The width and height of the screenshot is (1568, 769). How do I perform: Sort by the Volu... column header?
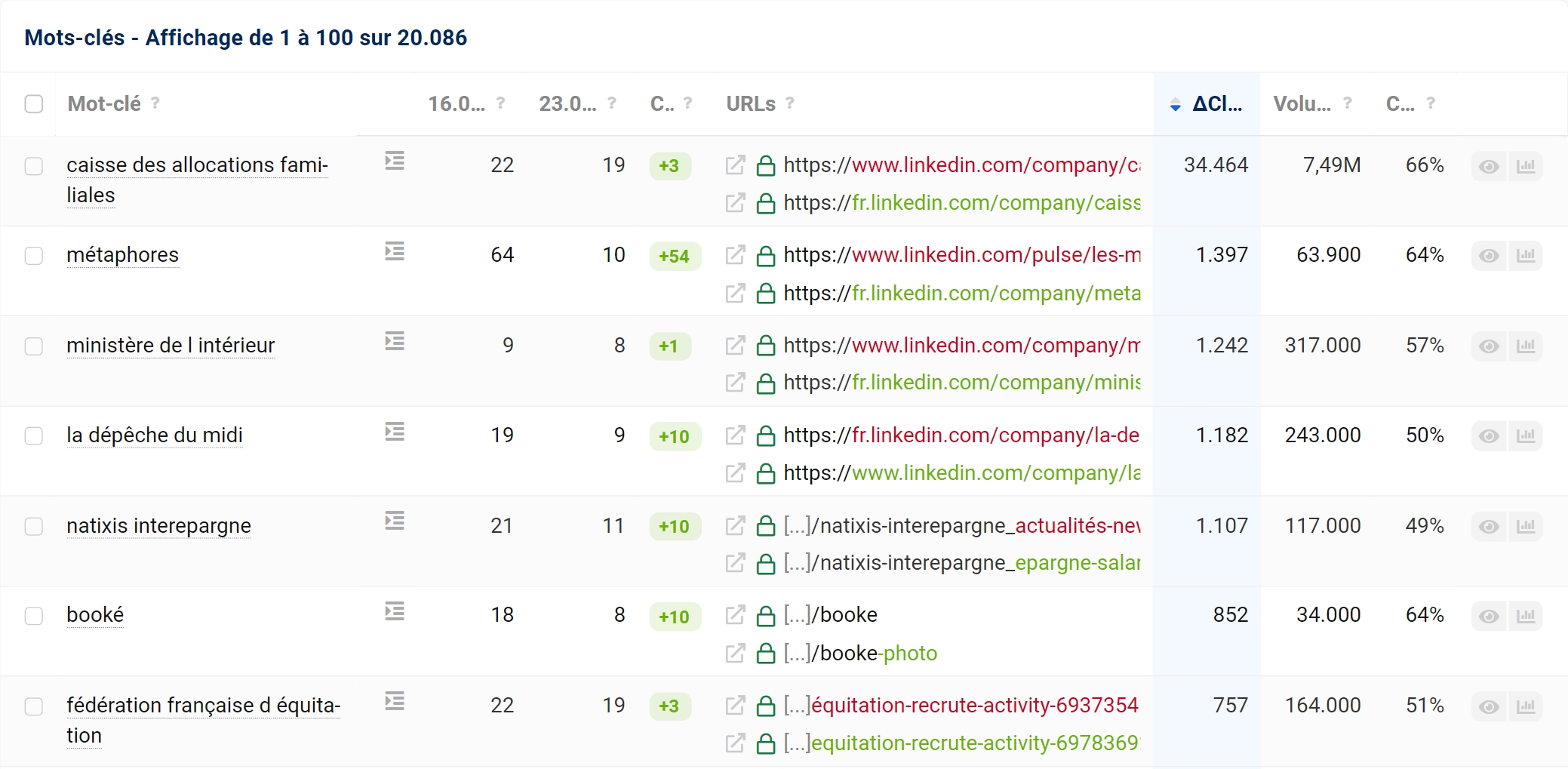1302,104
